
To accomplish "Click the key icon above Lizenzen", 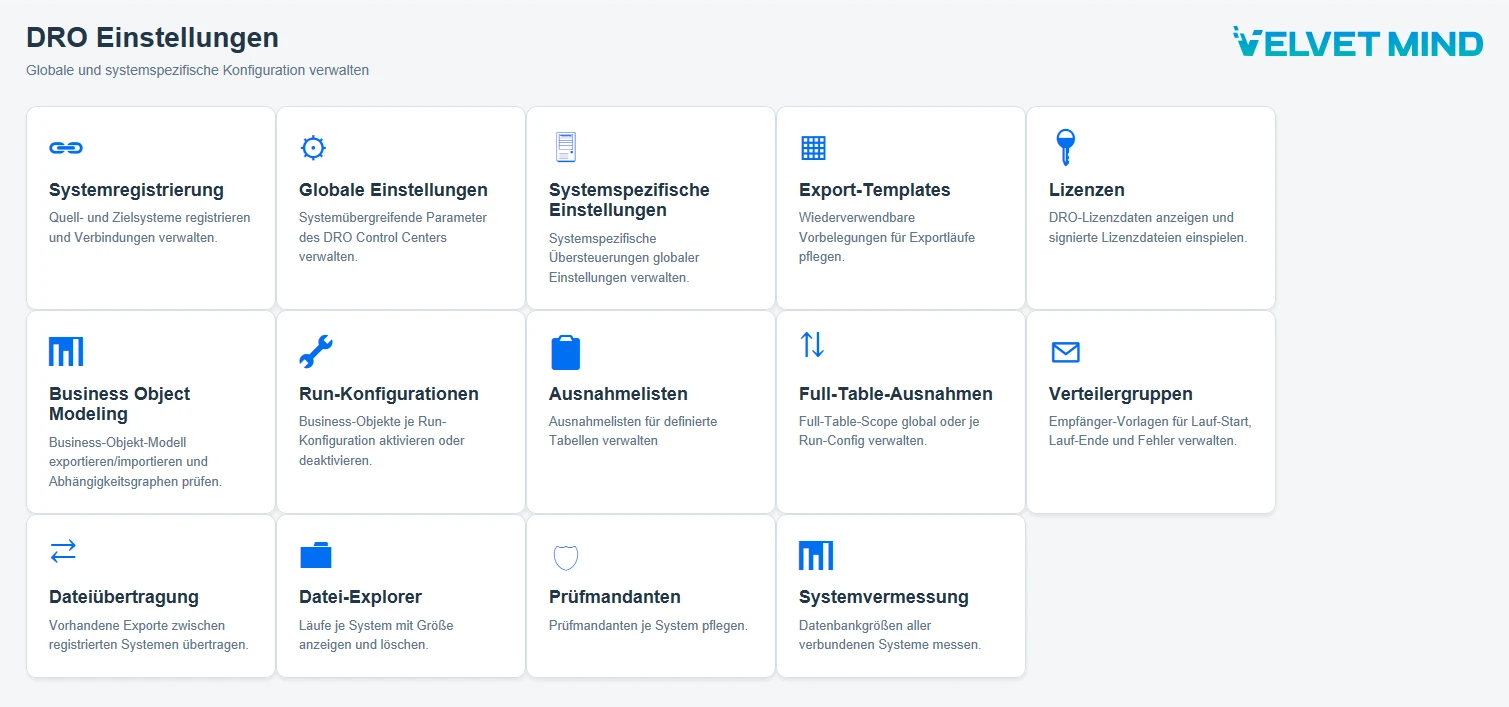I will point(1065,148).
